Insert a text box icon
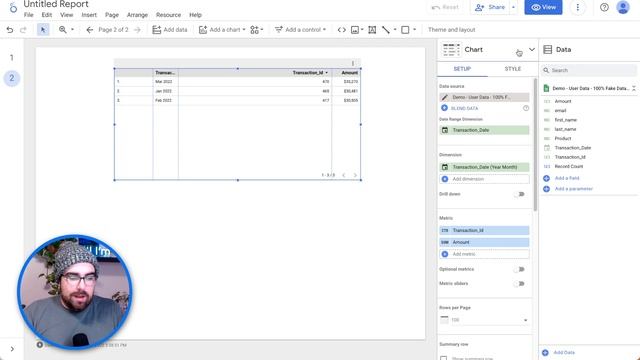 coord(372,30)
